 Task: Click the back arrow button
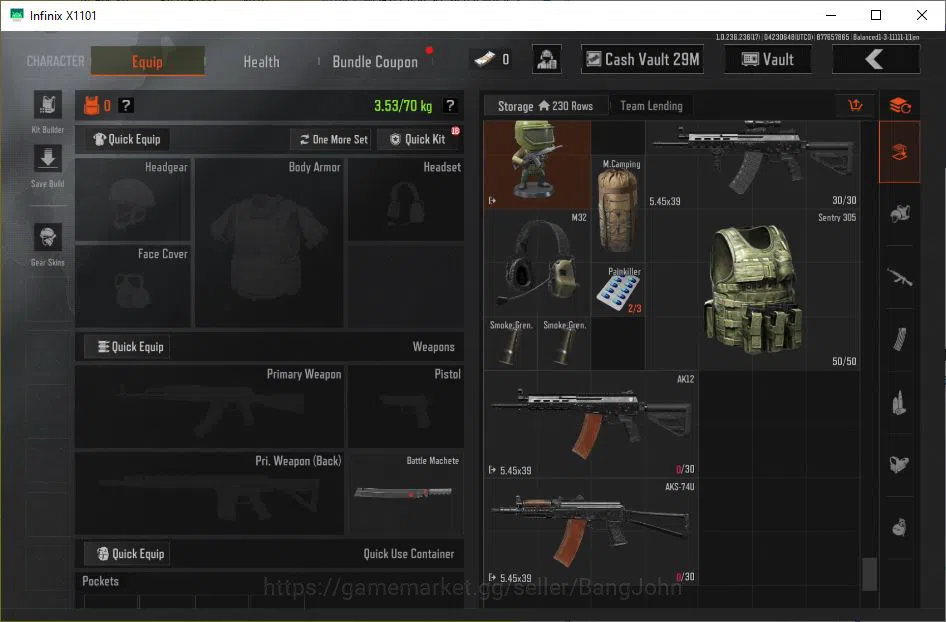point(875,59)
